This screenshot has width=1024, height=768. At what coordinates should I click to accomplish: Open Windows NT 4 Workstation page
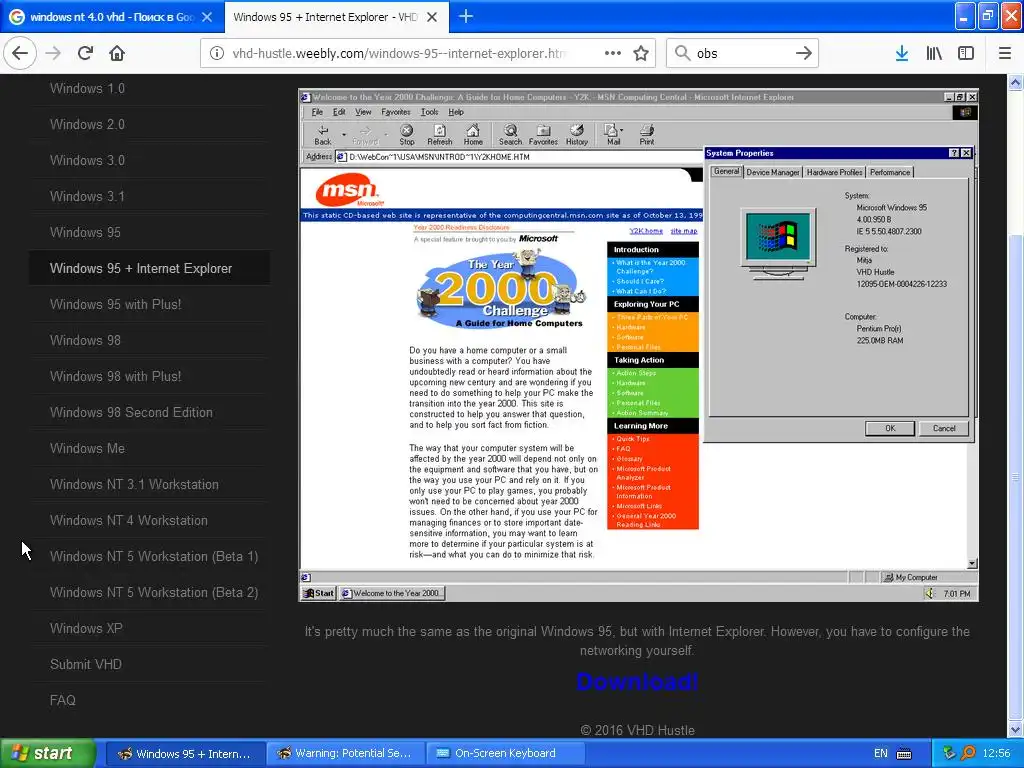point(129,520)
